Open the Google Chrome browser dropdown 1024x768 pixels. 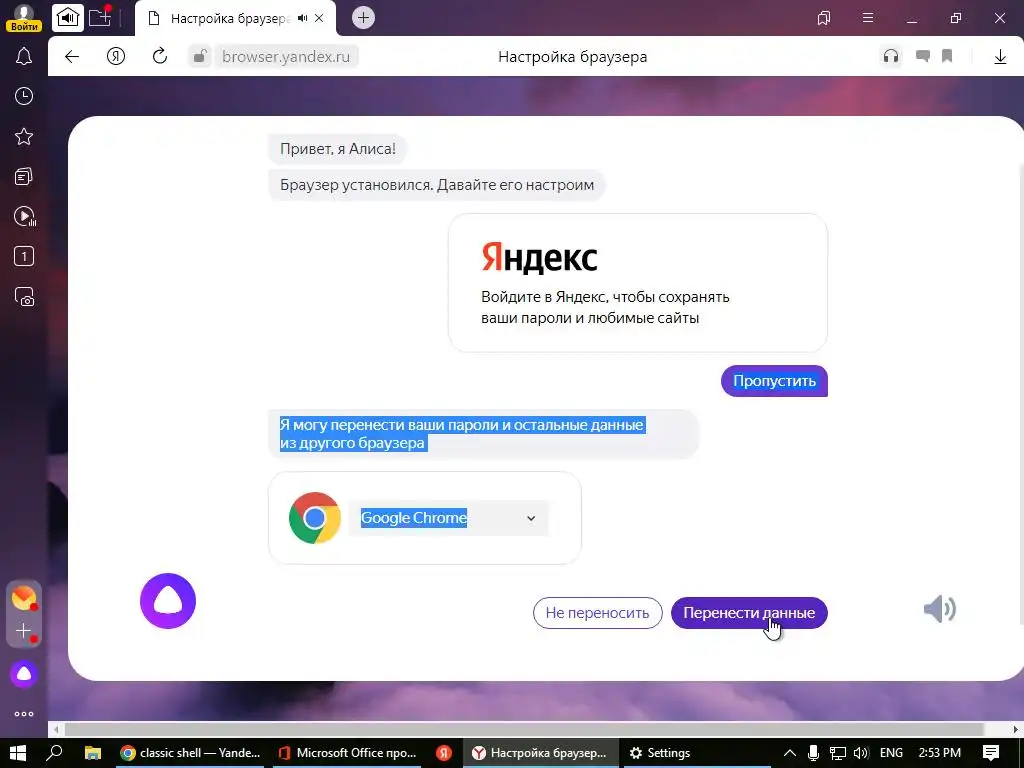449,518
